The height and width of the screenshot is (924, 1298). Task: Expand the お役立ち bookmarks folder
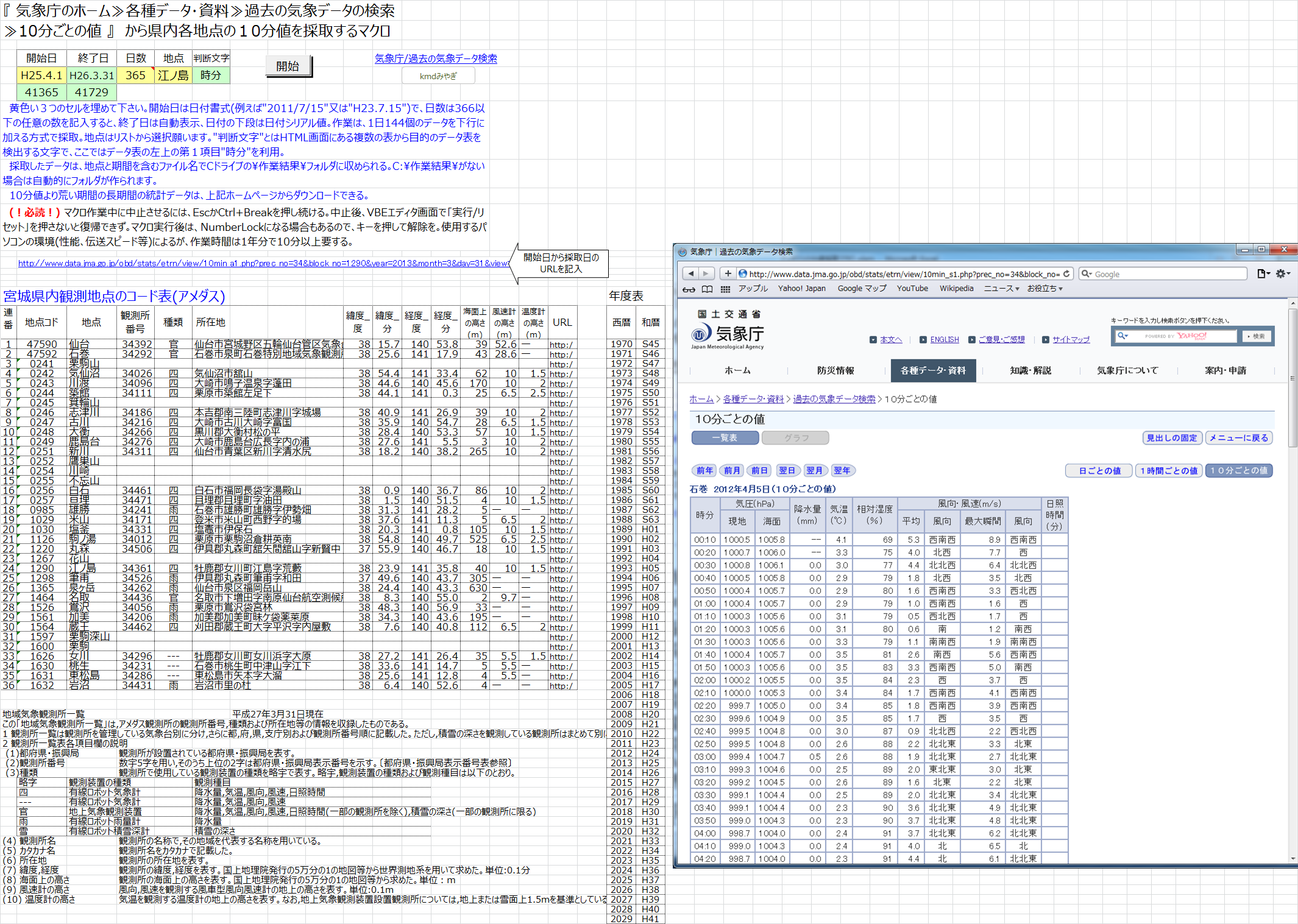tap(1044, 289)
